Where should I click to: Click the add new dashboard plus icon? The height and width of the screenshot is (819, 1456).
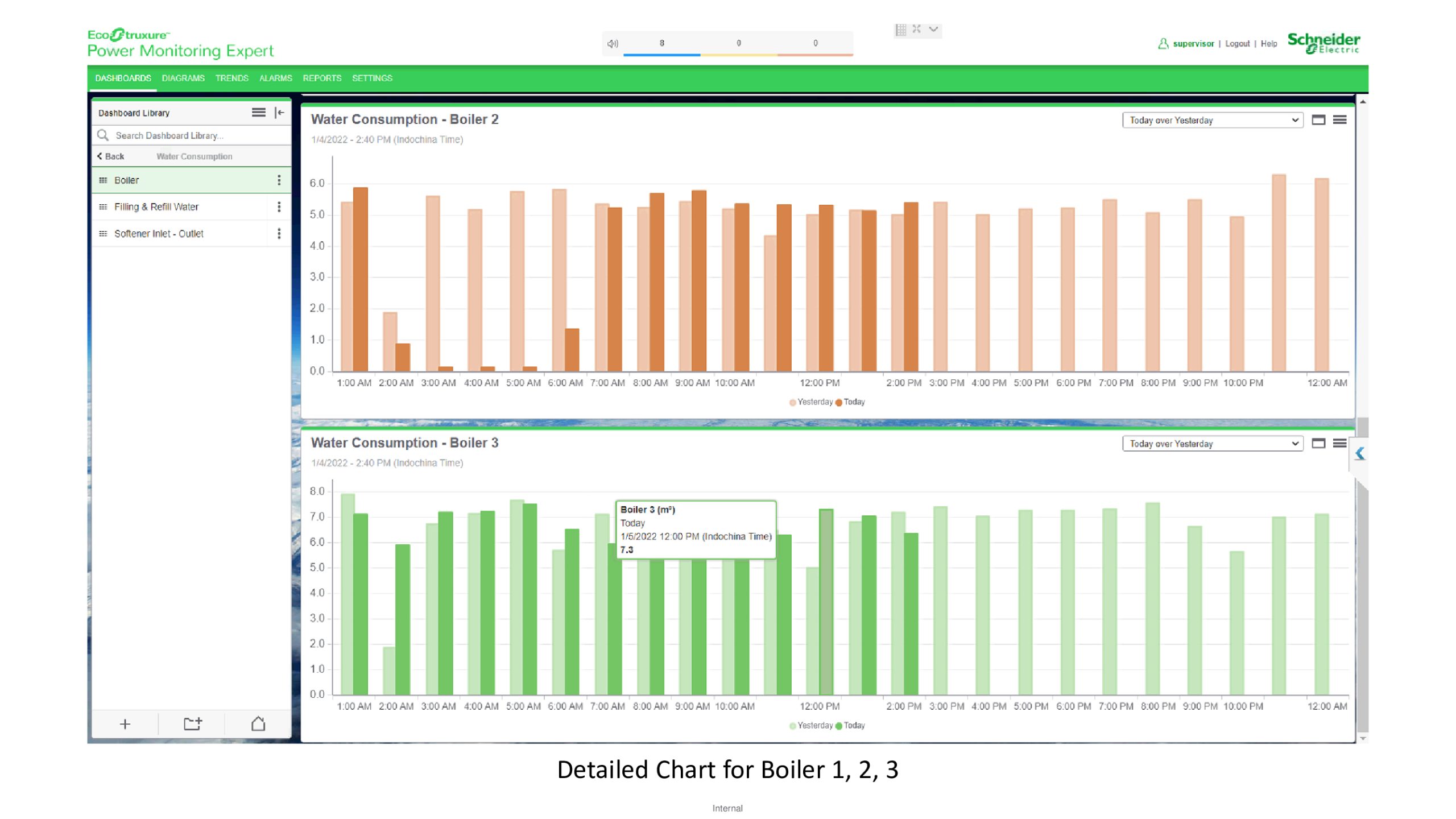[x=125, y=724]
